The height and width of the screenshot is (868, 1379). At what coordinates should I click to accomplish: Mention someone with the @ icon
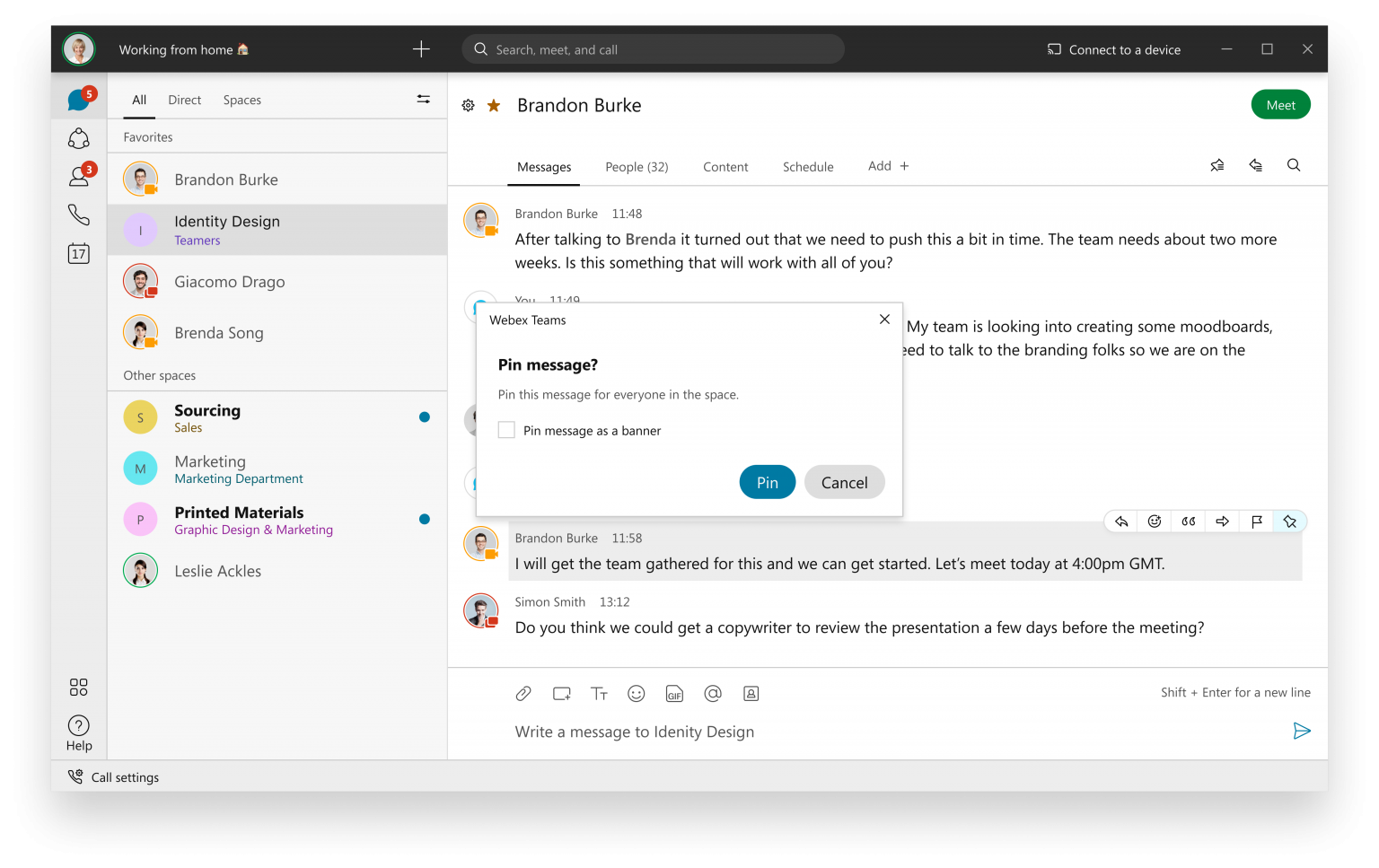[713, 693]
